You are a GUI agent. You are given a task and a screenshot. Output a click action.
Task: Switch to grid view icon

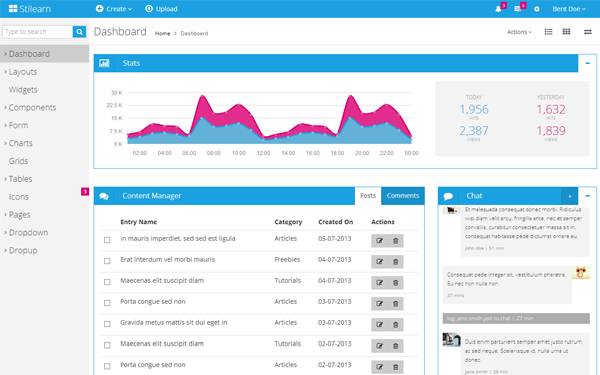(x=566, y=32)
